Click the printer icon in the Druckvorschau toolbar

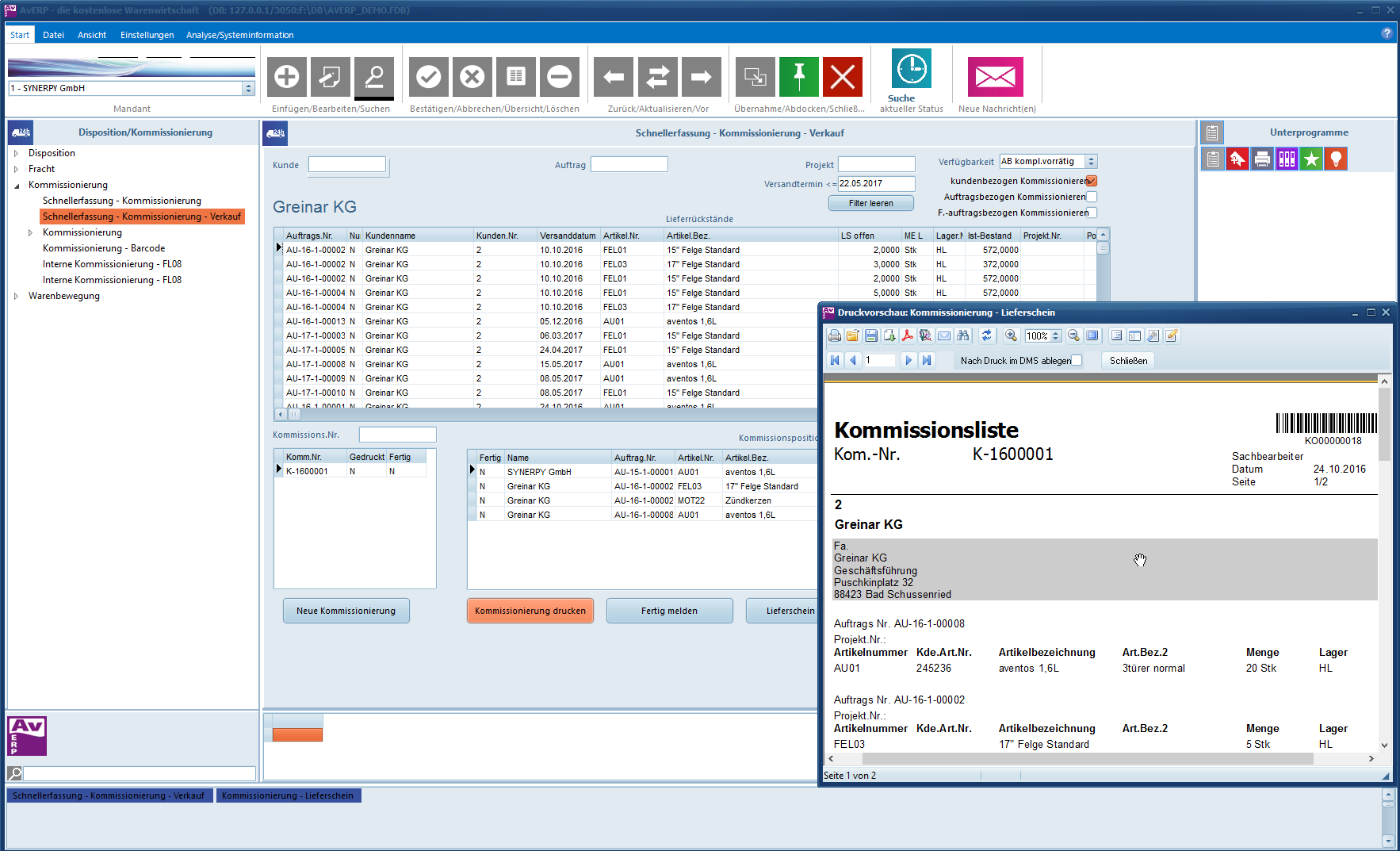[x=835, y=335]
